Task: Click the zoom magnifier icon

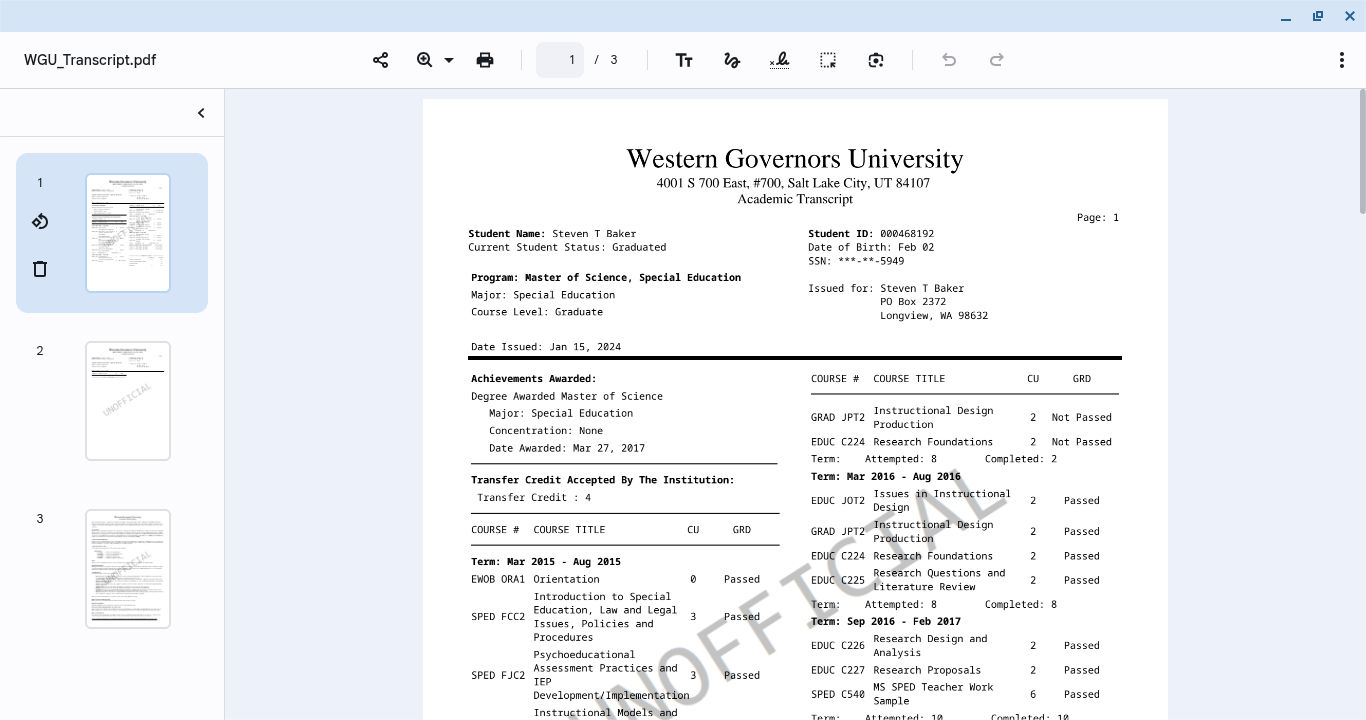Action: click(x=425, y=60)
